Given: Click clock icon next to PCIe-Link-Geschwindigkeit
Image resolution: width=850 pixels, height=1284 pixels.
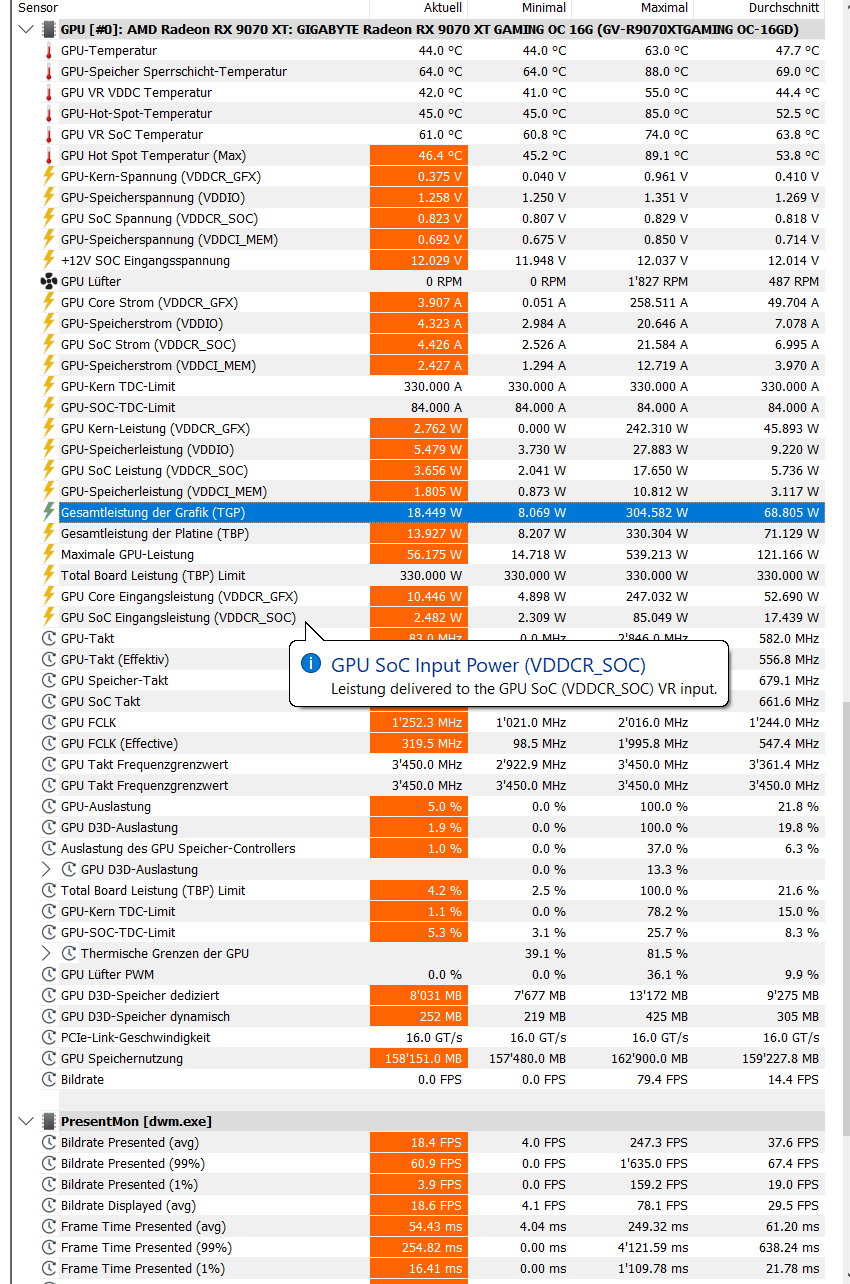Looking at the screenshot, I should click(x=48, y=1037).
